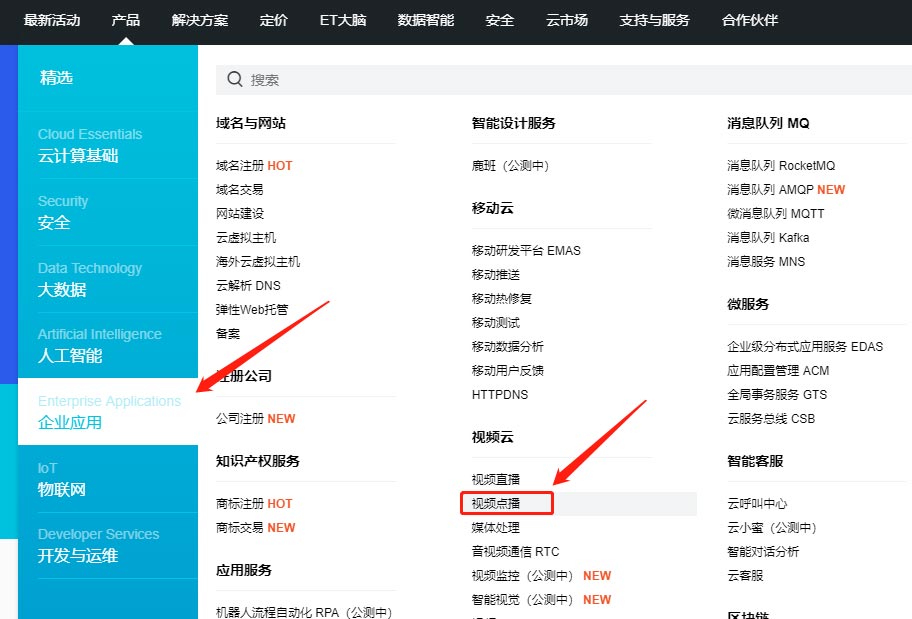912x619 pixels.
Task: Open 移动研发平台 EMAS link
Action: coord(526,250)
